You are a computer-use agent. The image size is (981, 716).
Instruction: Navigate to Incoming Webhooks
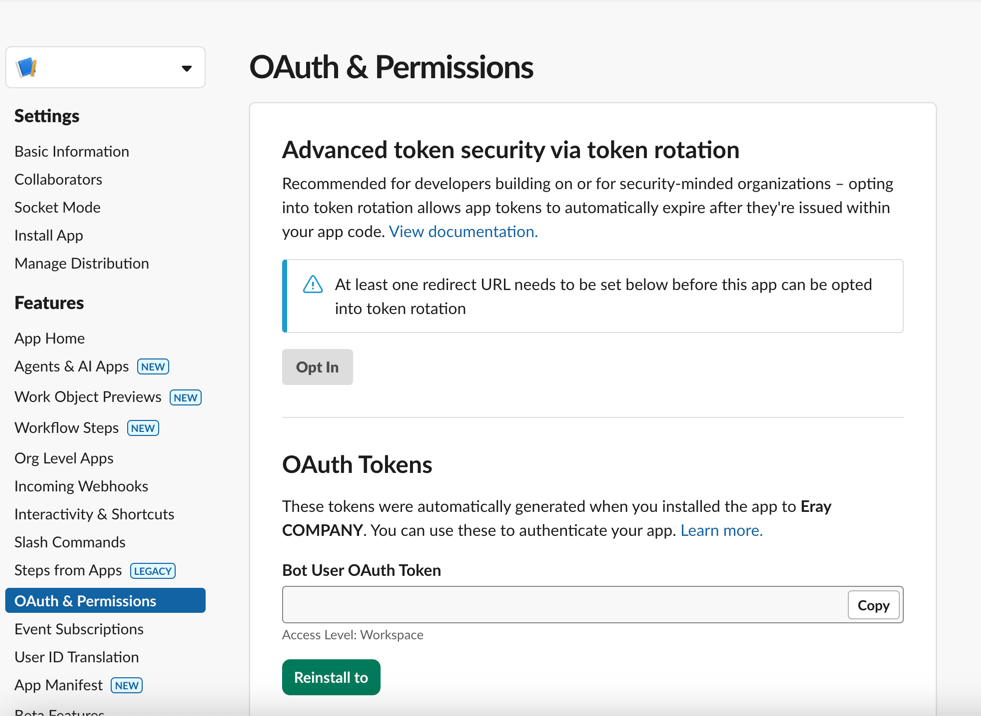coord(81,486)
